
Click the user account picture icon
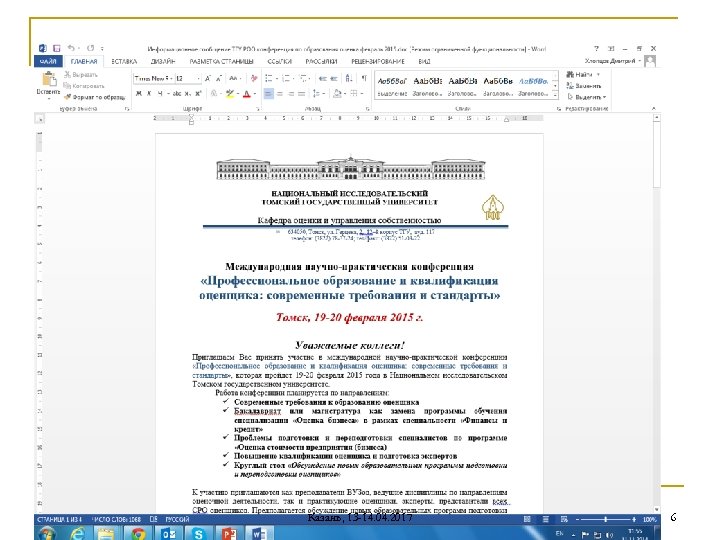(x=650, y=61)
